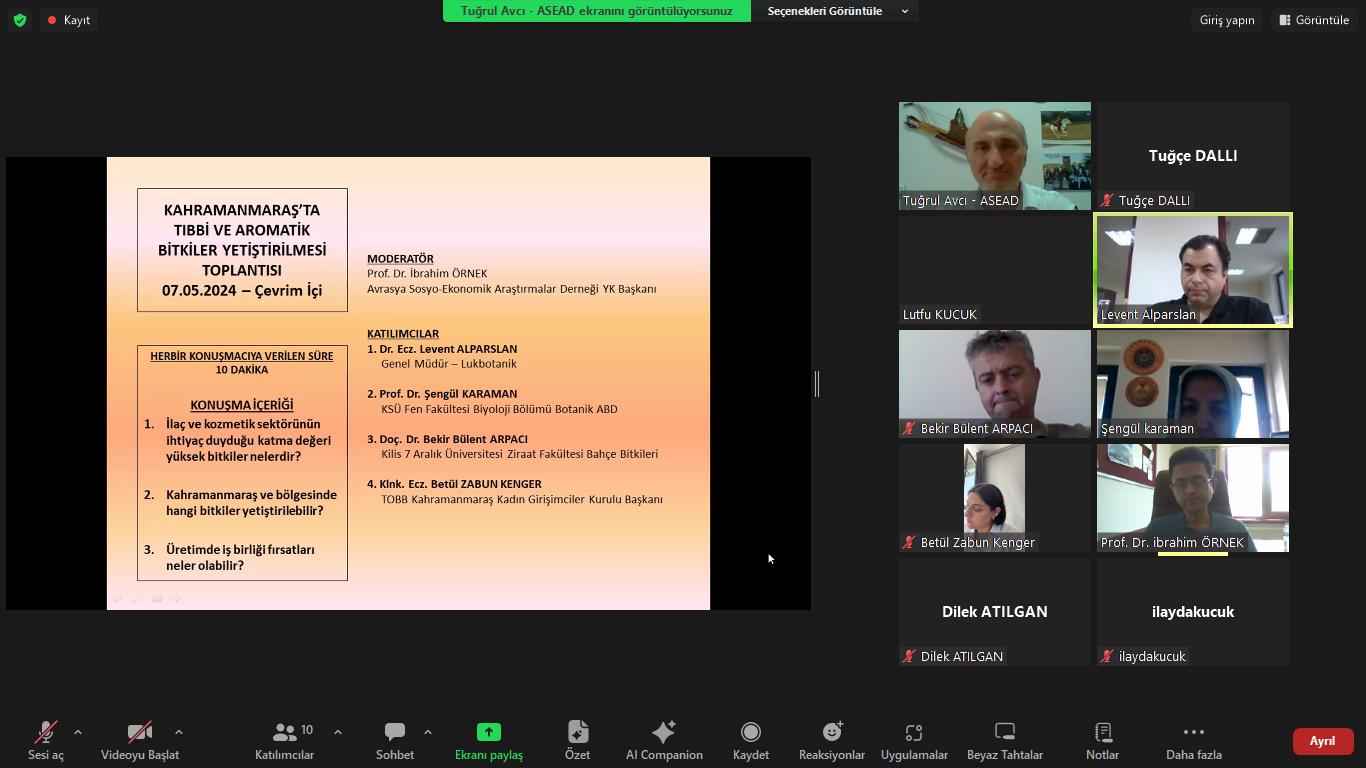
Task: Open Beyaz Tahtalar whiteboards
Action: click(1004, 740)
